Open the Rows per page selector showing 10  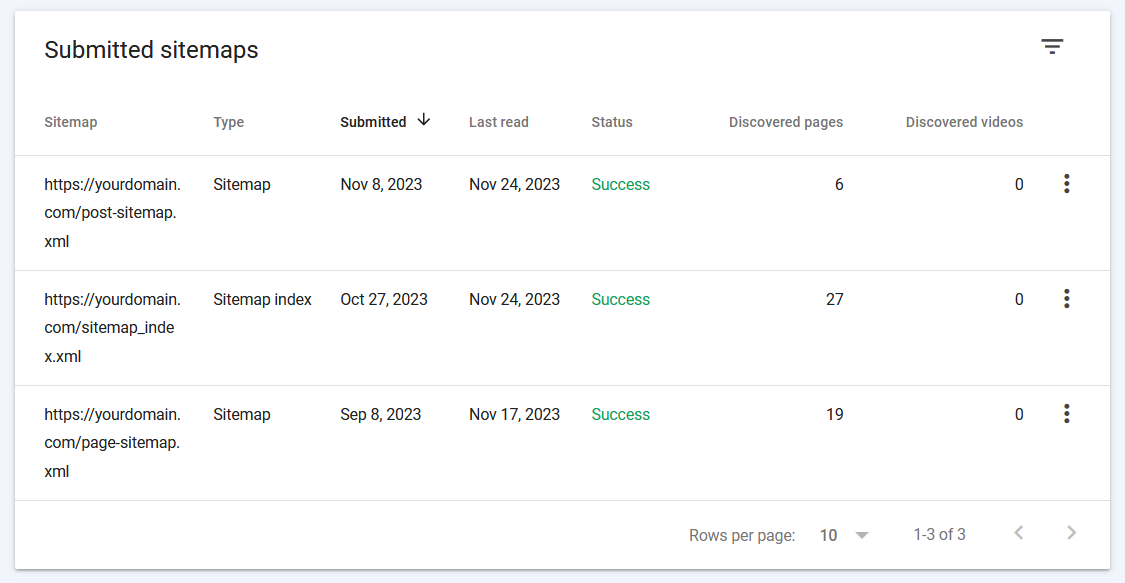click(x=829, y=535)
